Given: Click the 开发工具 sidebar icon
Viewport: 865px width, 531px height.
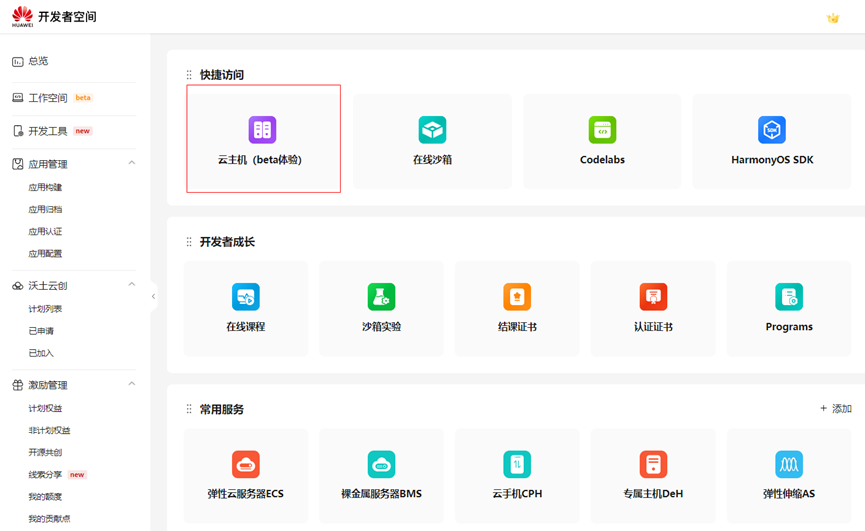Looking at the screenshot, I should pos(18,131).
